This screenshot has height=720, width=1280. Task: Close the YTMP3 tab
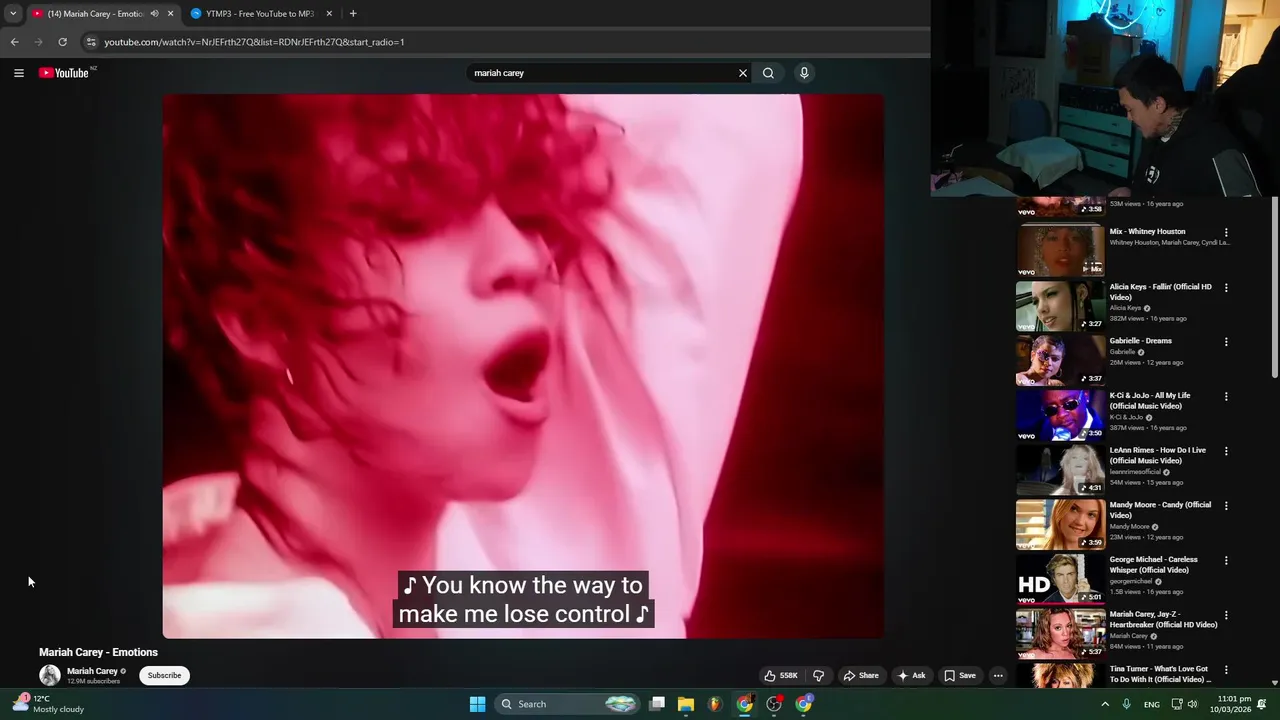point(329,14)
